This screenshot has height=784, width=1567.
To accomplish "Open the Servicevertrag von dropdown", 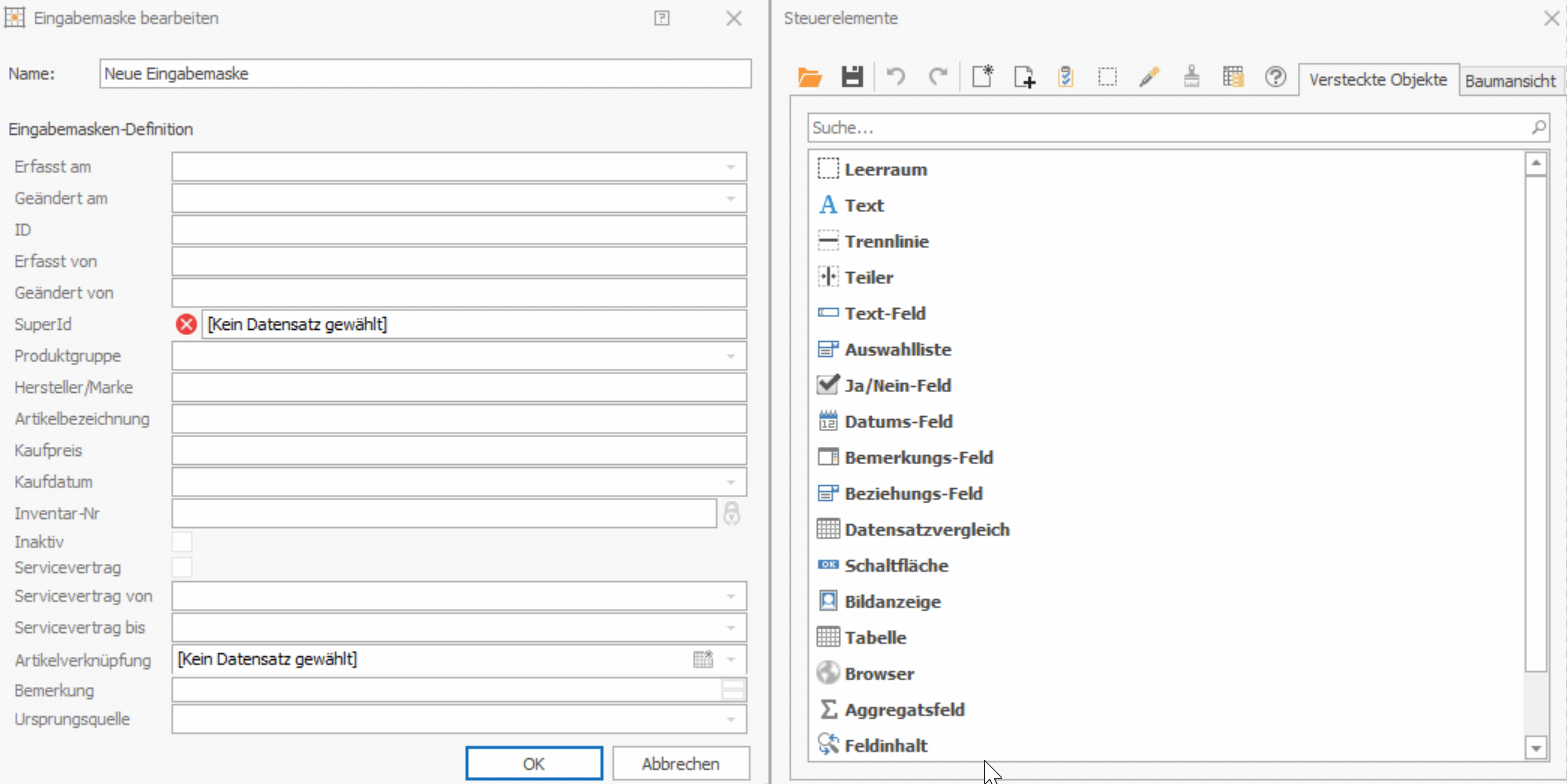I will [x=731, y=596].
